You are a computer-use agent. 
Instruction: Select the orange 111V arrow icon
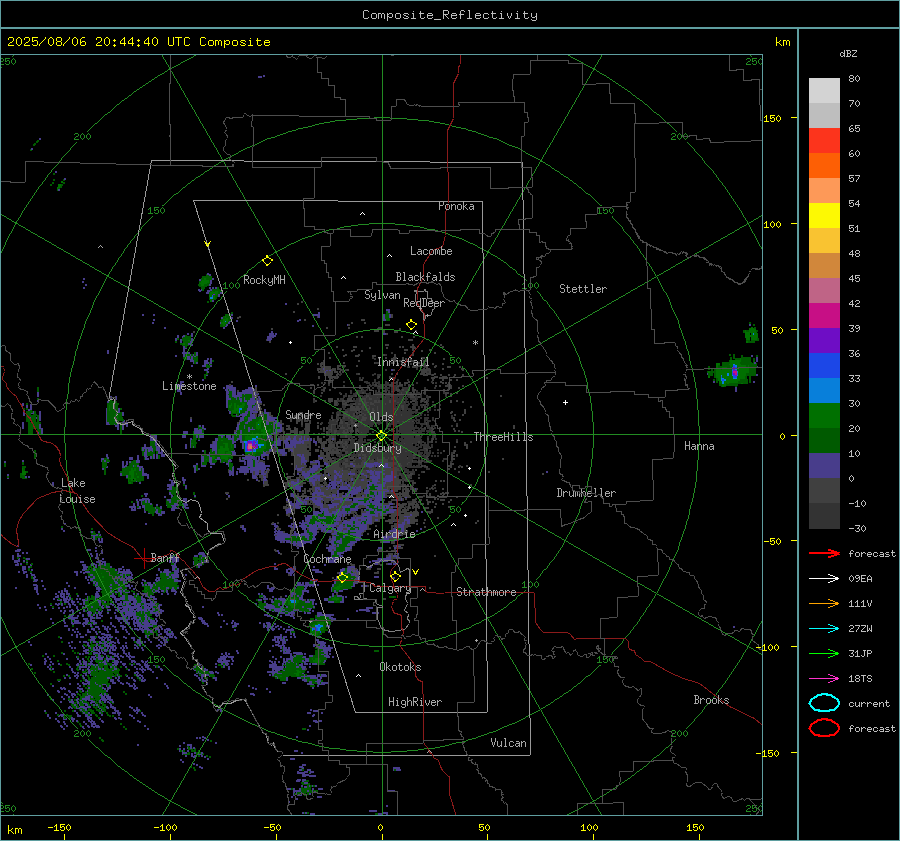(x=824, y=603)
